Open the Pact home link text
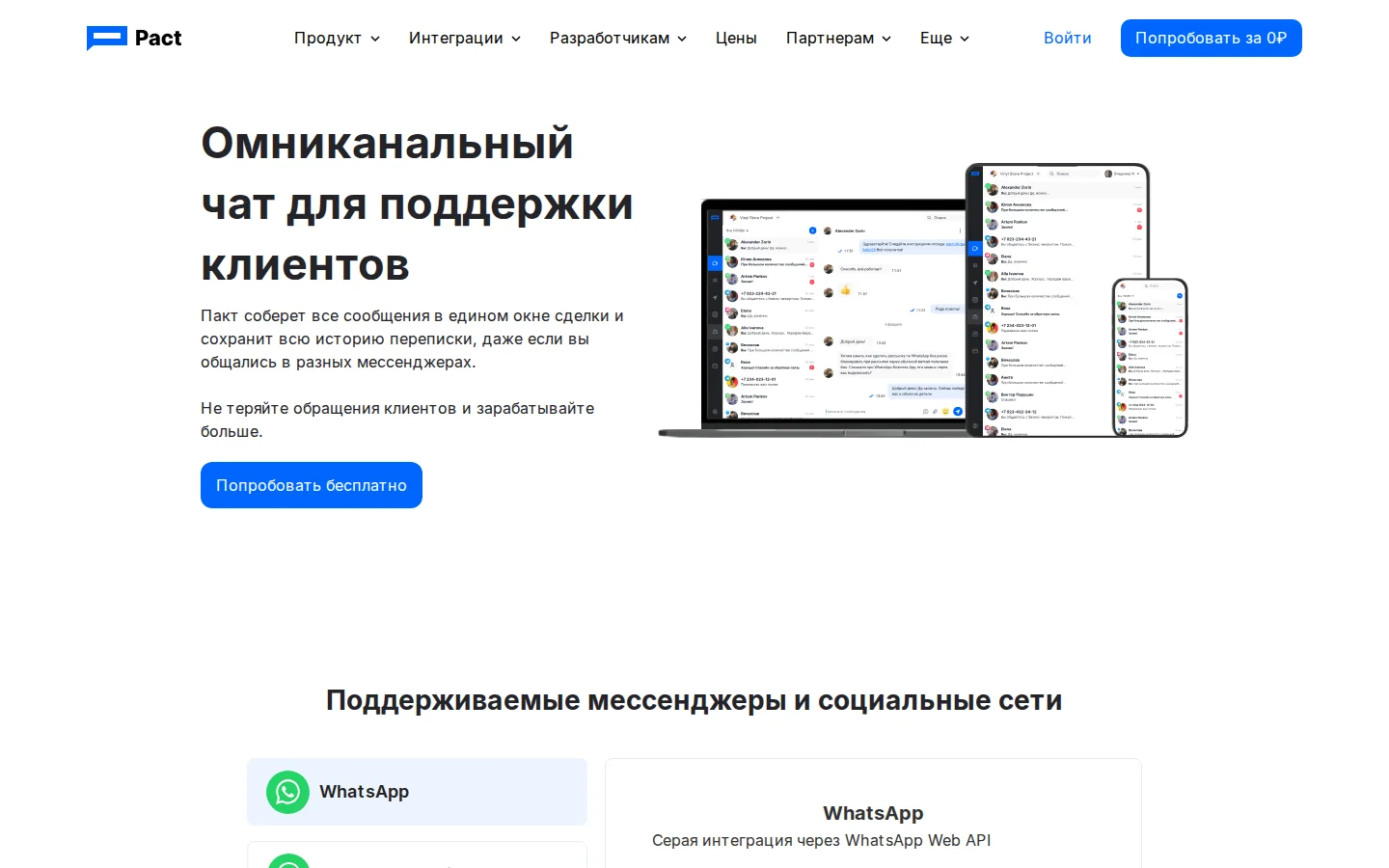 (x=158, y=38)
